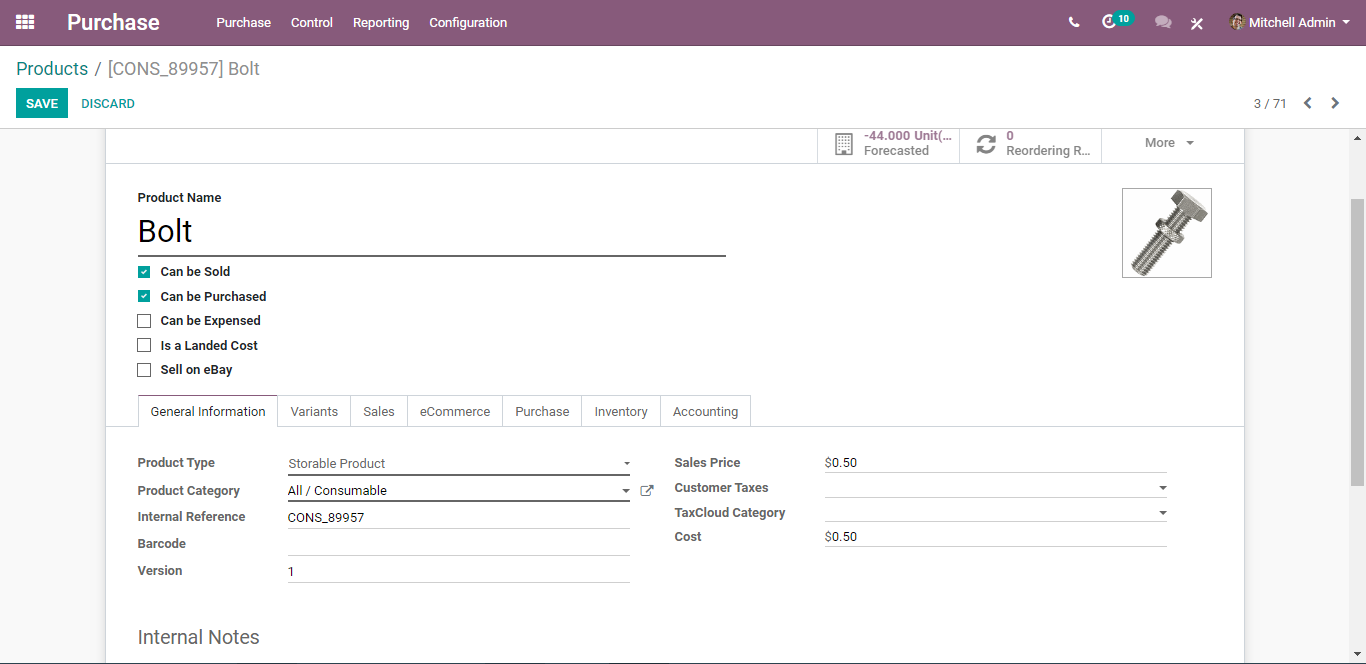Click the Products breadcrumb link
Image resolution: width=1366 pixels, height=664 pixels.
52,69
